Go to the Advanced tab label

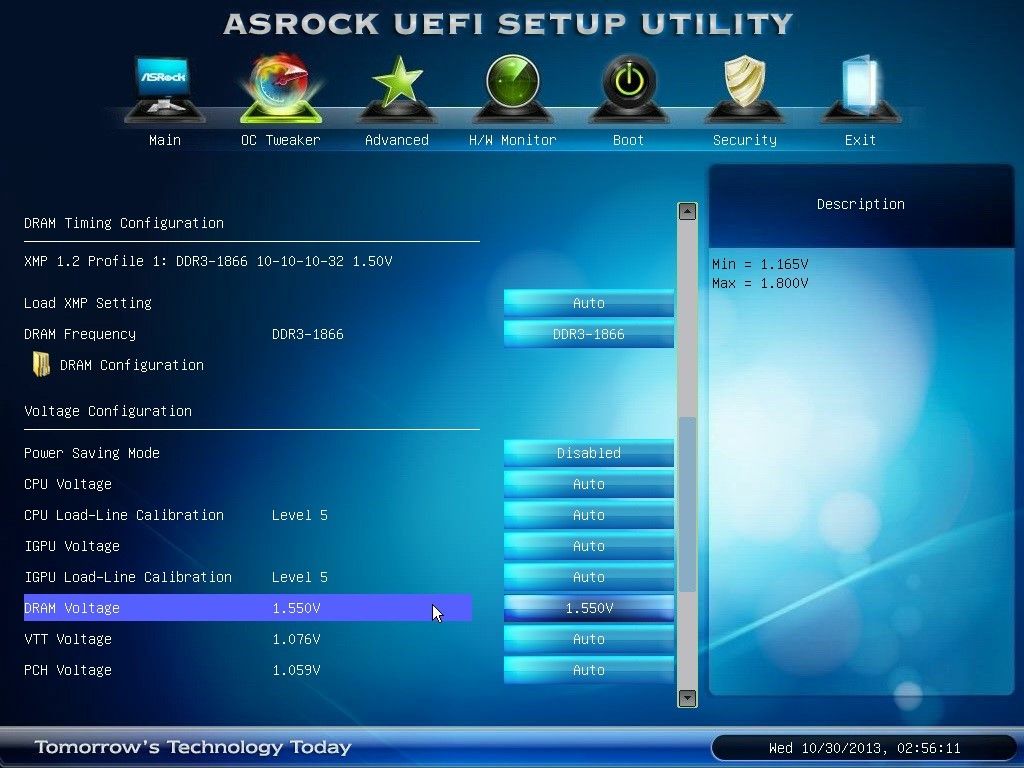click(397, 140)
